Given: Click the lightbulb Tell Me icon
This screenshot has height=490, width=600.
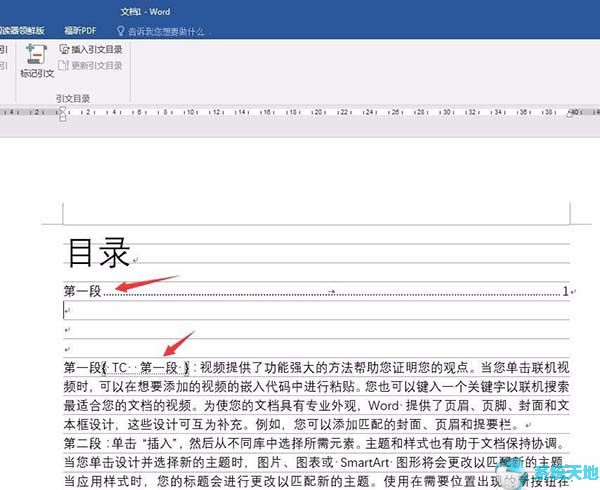Looking at the screenshot, I should click(x=118, y=31).
